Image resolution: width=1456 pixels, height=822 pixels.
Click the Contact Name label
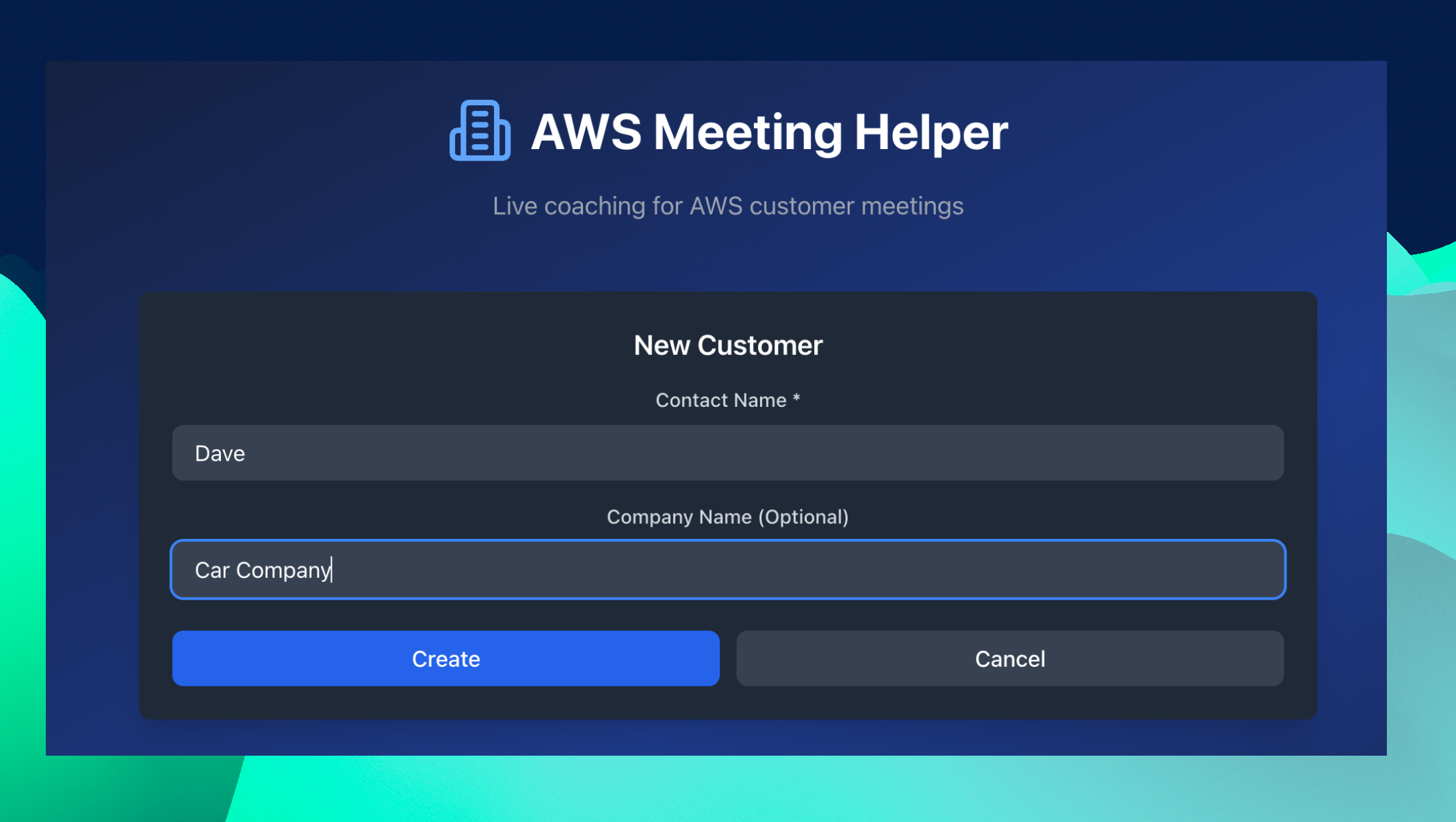pyautogui.click(x=720, y=400)
